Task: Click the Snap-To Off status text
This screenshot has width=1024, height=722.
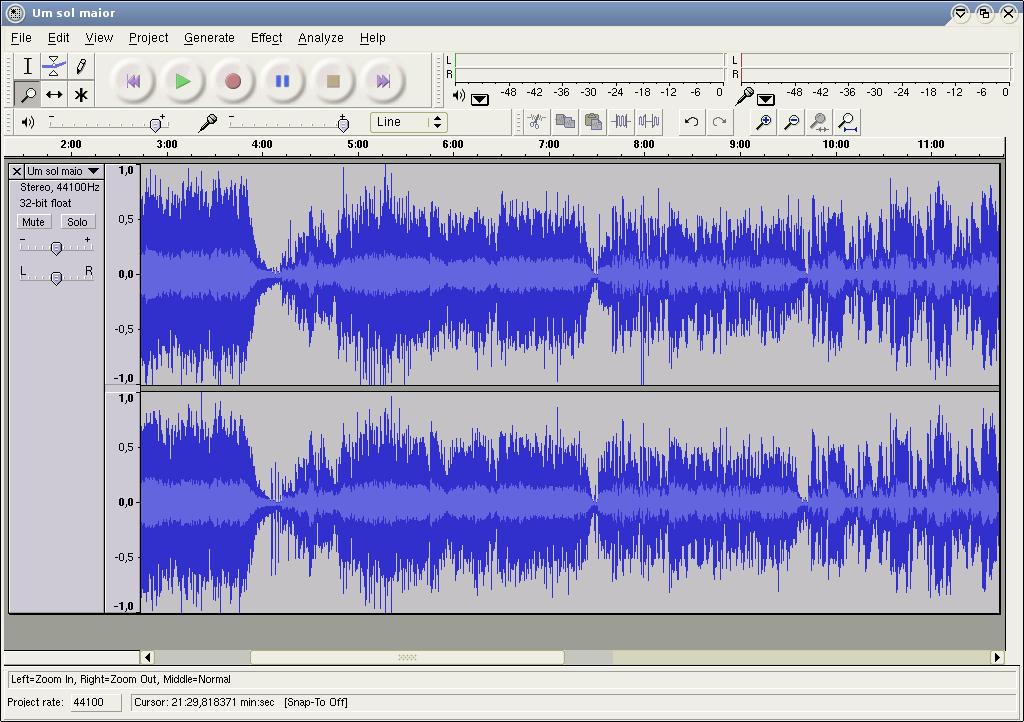Action: (x=315, y=702)
